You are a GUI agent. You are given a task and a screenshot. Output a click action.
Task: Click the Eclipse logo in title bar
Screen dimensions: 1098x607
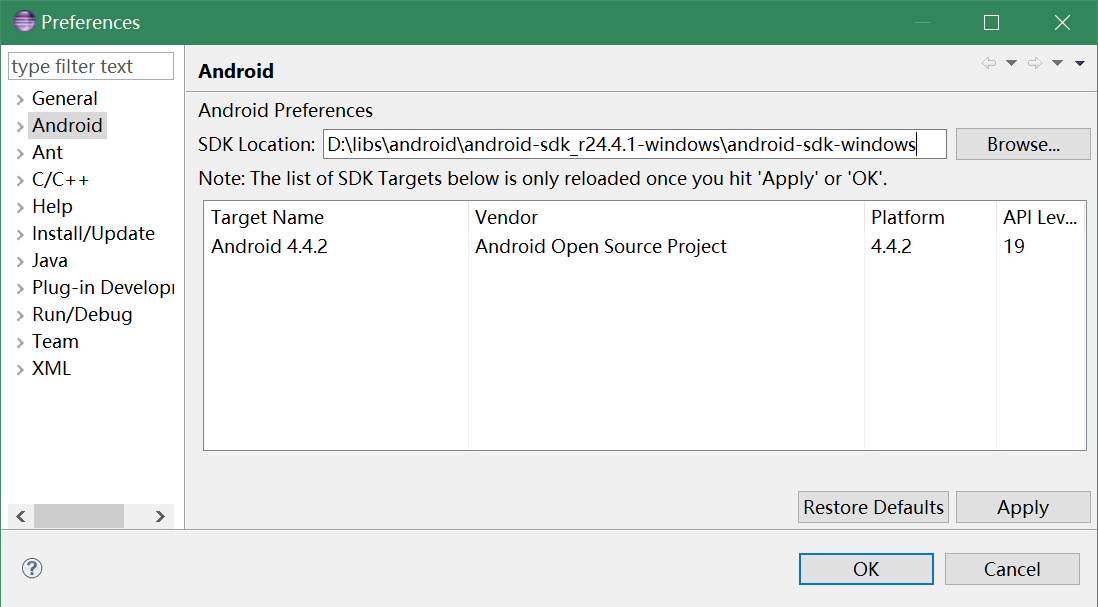[x=23, y=22]
